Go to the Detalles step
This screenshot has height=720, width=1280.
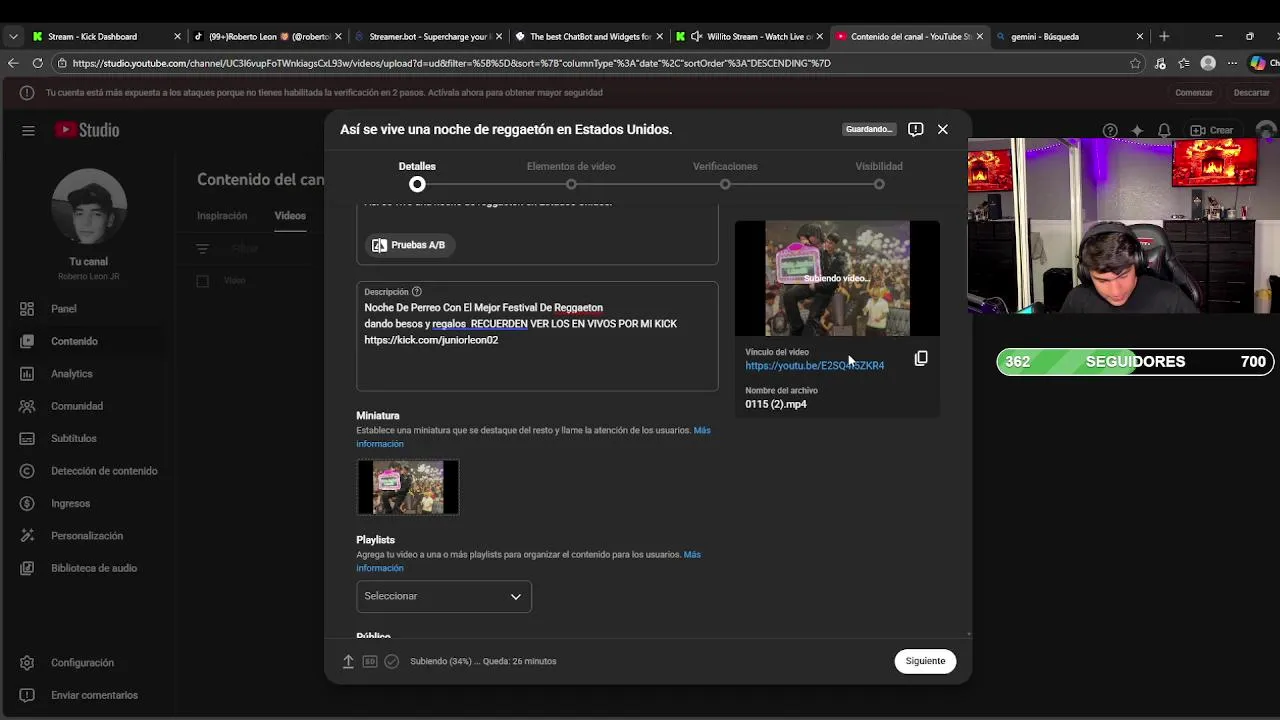pos(417,175)
